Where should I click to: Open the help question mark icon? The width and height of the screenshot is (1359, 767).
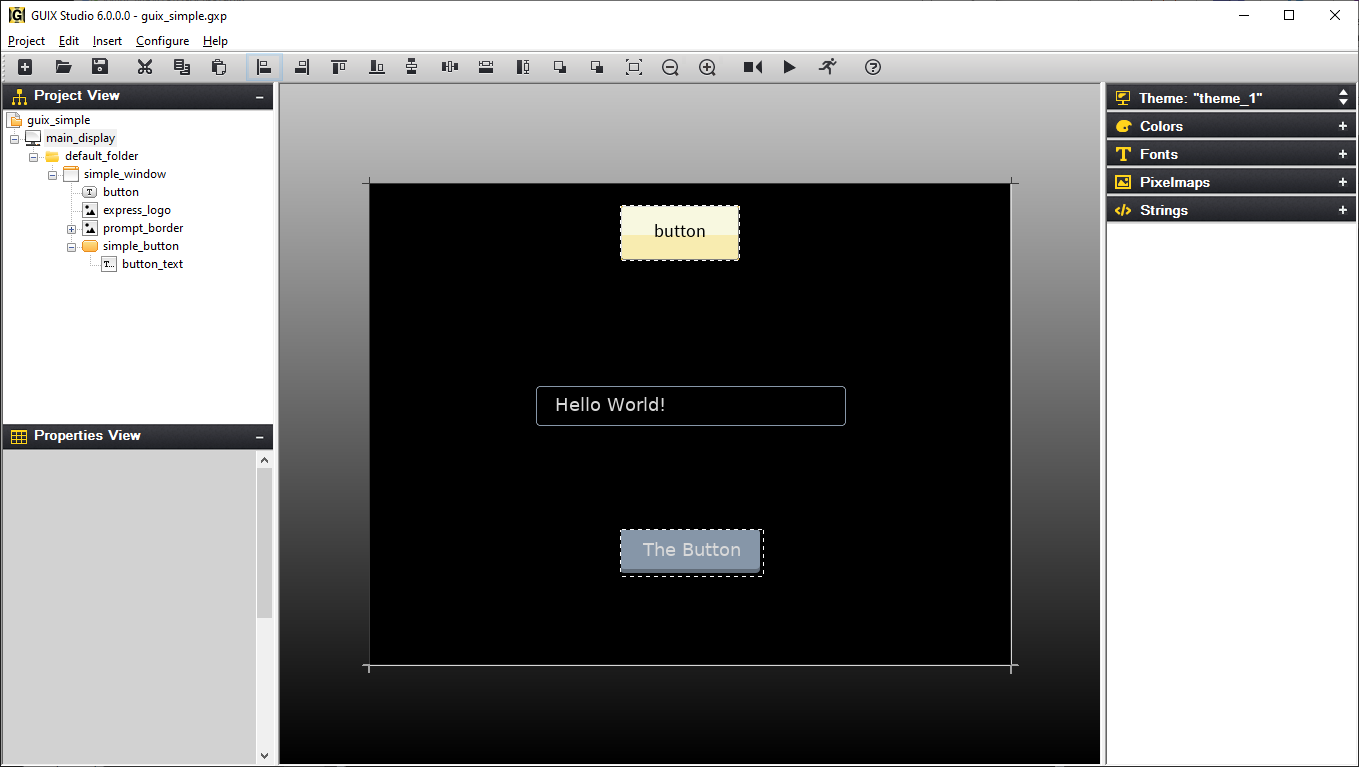click(872, 67)
